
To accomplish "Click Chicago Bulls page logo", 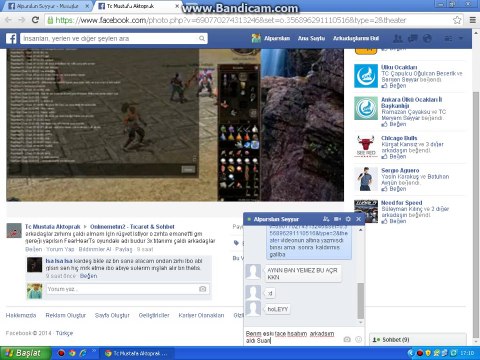I will coord(366,146).
